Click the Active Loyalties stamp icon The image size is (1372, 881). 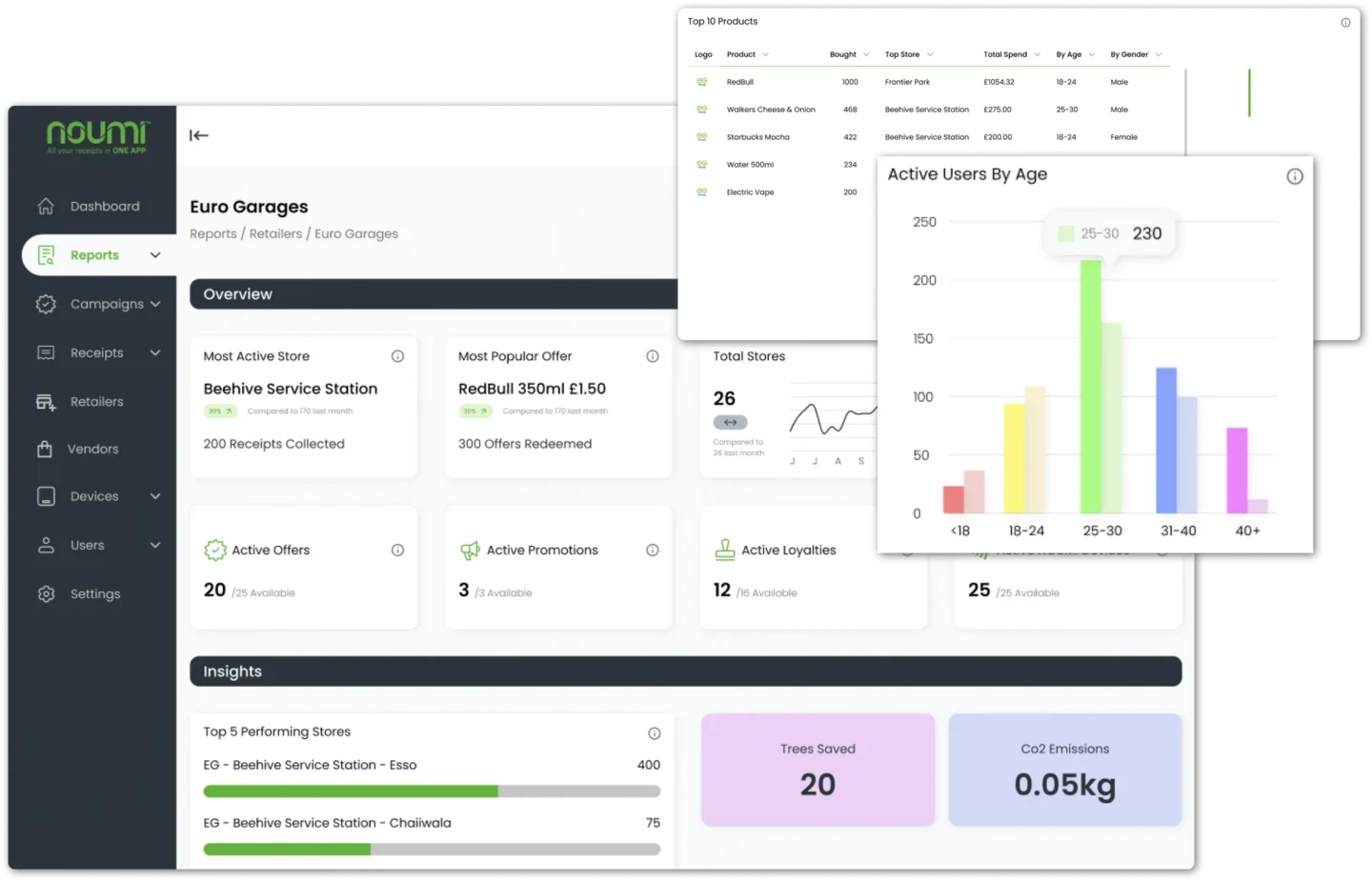tap(725, 550)
